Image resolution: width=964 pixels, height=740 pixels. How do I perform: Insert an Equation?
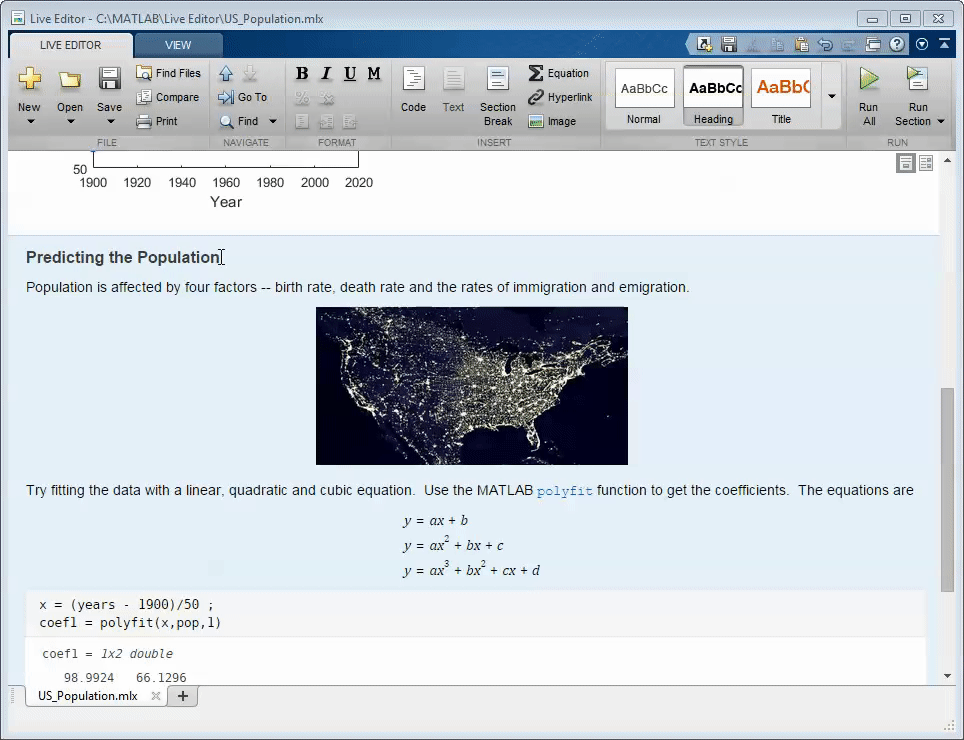[x=559, y=73]
